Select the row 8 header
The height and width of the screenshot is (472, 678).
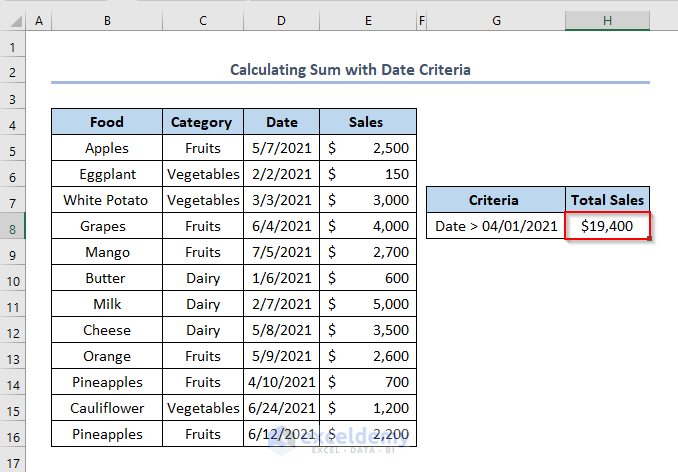click(13, 226)
